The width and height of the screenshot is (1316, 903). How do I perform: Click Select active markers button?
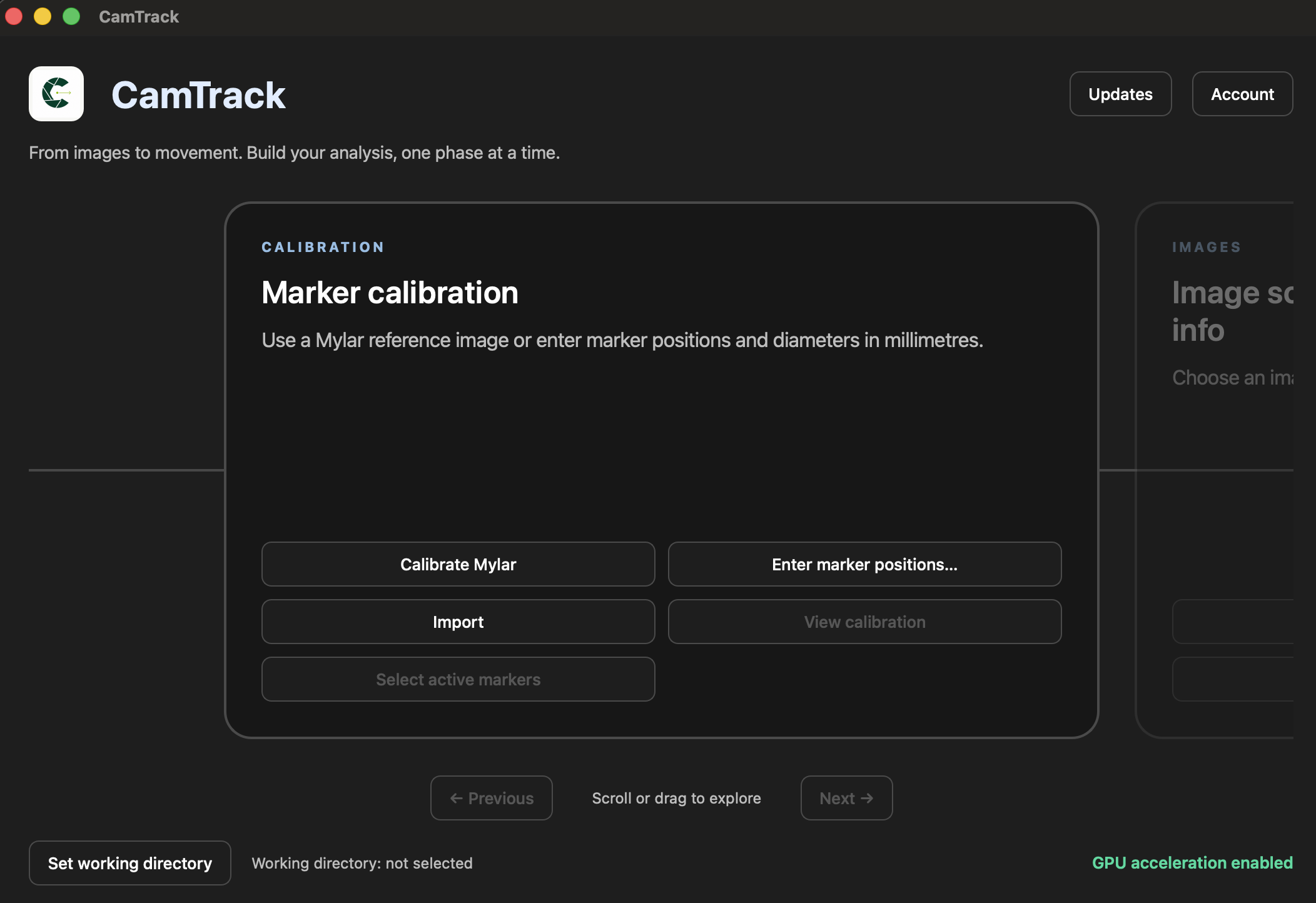pyautogui.click(x=458, y=679)
